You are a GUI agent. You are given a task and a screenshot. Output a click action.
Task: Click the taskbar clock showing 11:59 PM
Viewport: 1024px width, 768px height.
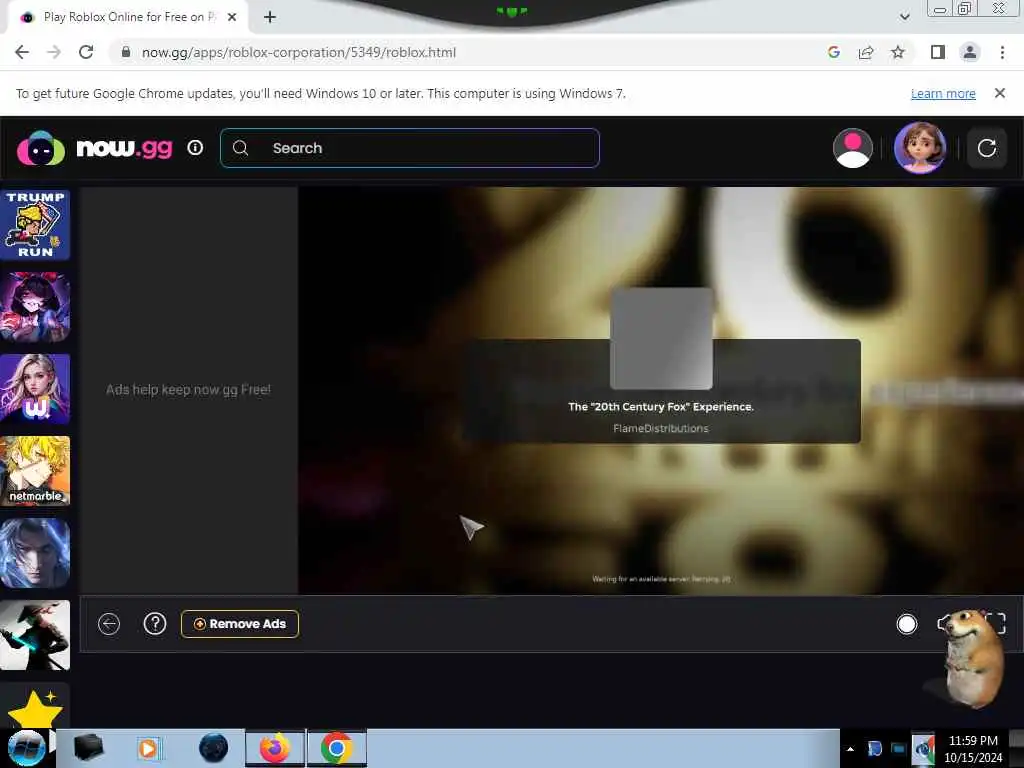[973, 749]
